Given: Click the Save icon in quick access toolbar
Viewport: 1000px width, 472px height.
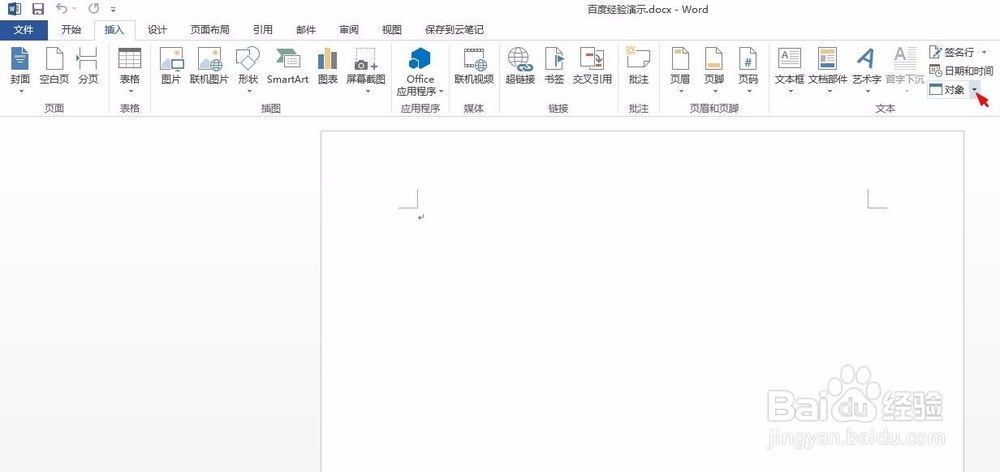Looking at the screenshot, I should (x=38, y=9).
